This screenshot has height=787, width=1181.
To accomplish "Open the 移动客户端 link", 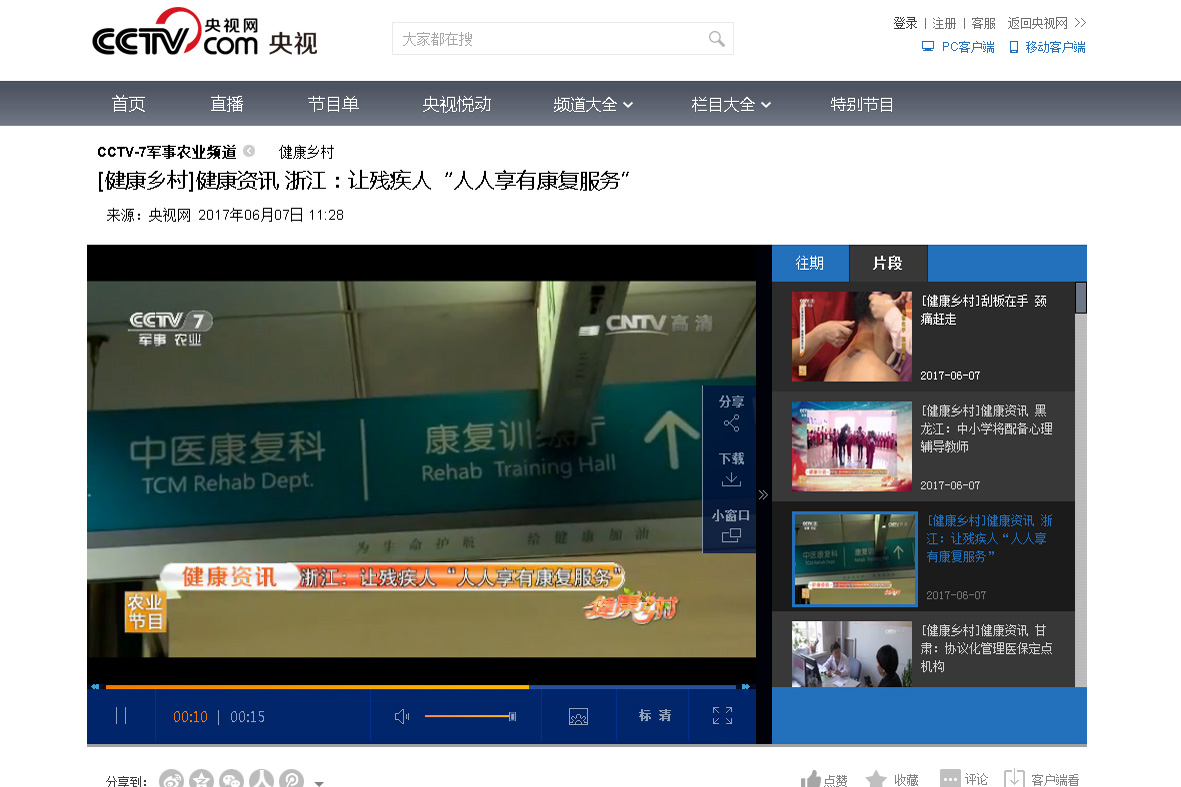I will point(1047,47).
